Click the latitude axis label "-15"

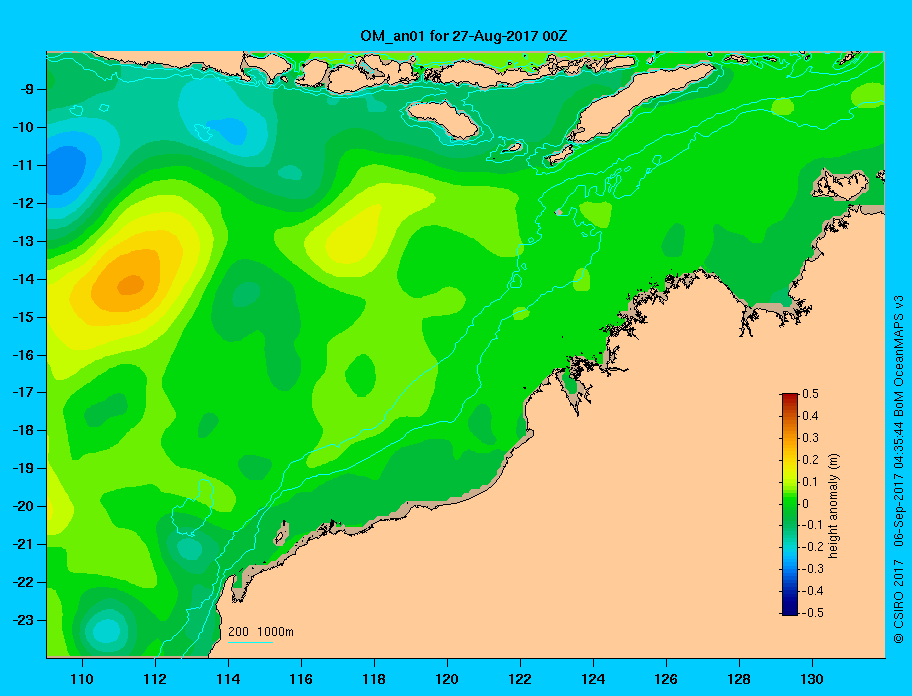point(23,317)
